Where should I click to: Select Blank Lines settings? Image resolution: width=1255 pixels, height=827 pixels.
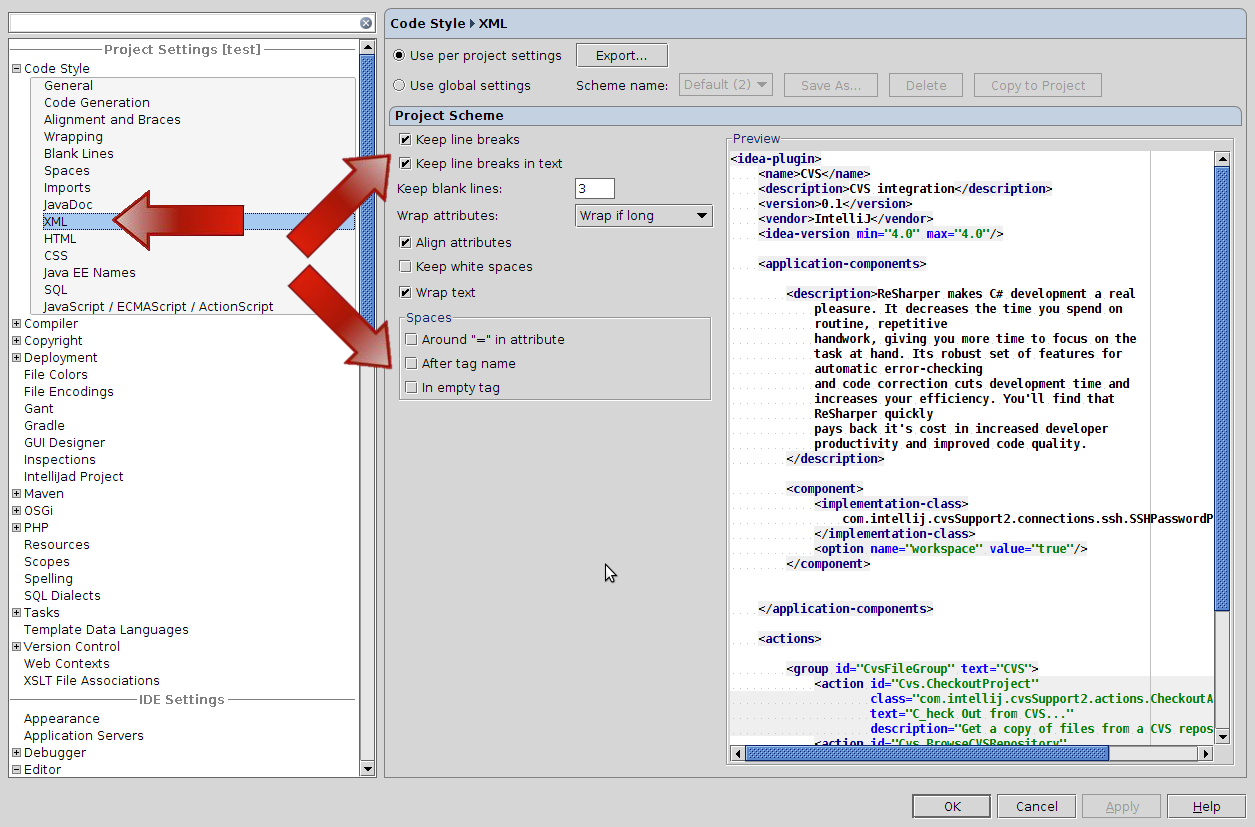[79, 154]
